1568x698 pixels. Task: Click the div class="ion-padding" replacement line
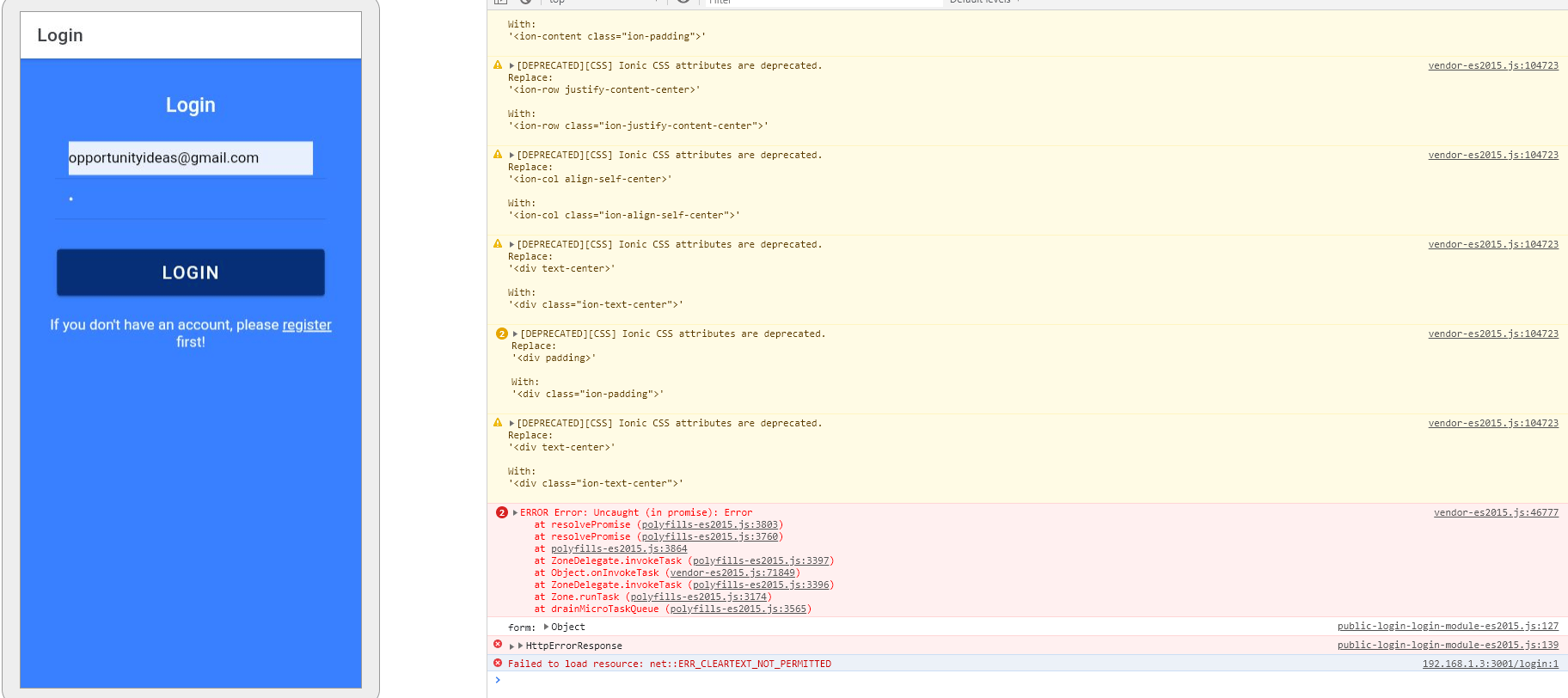(x=588, y=394)
